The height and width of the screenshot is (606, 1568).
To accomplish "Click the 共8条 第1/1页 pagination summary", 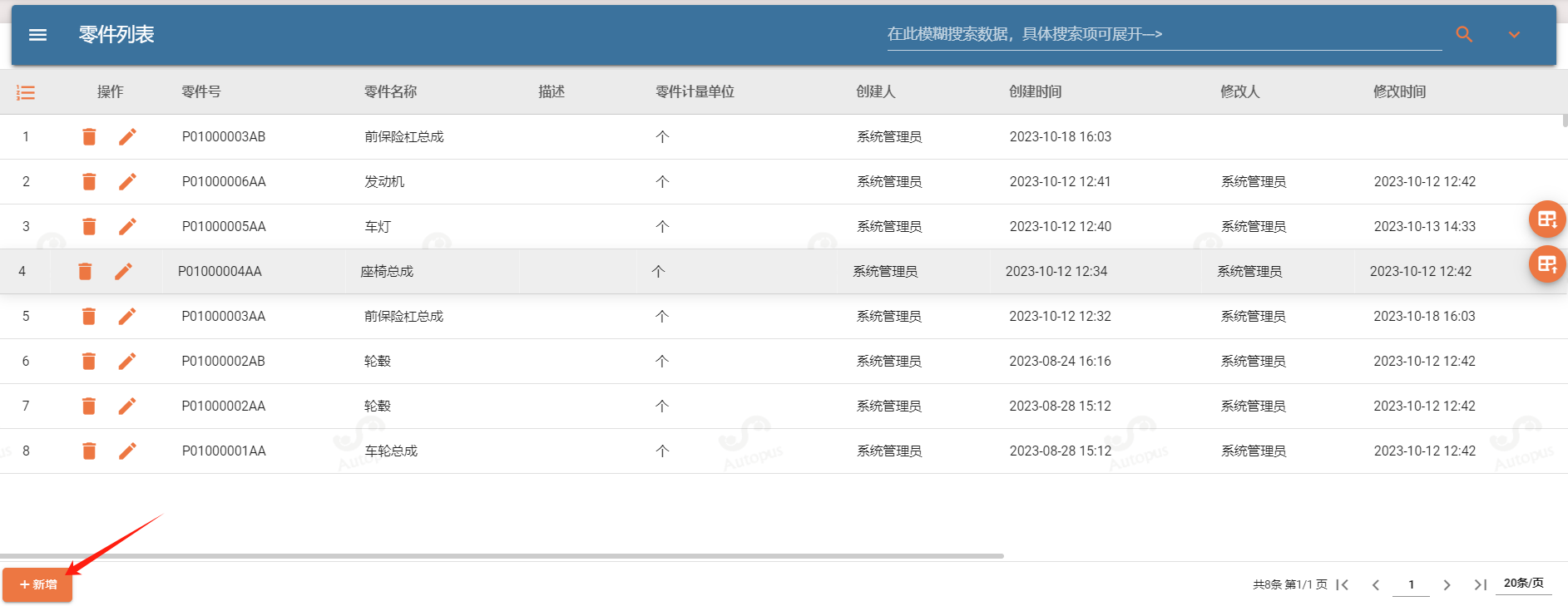I will [x=1290, y=584].
